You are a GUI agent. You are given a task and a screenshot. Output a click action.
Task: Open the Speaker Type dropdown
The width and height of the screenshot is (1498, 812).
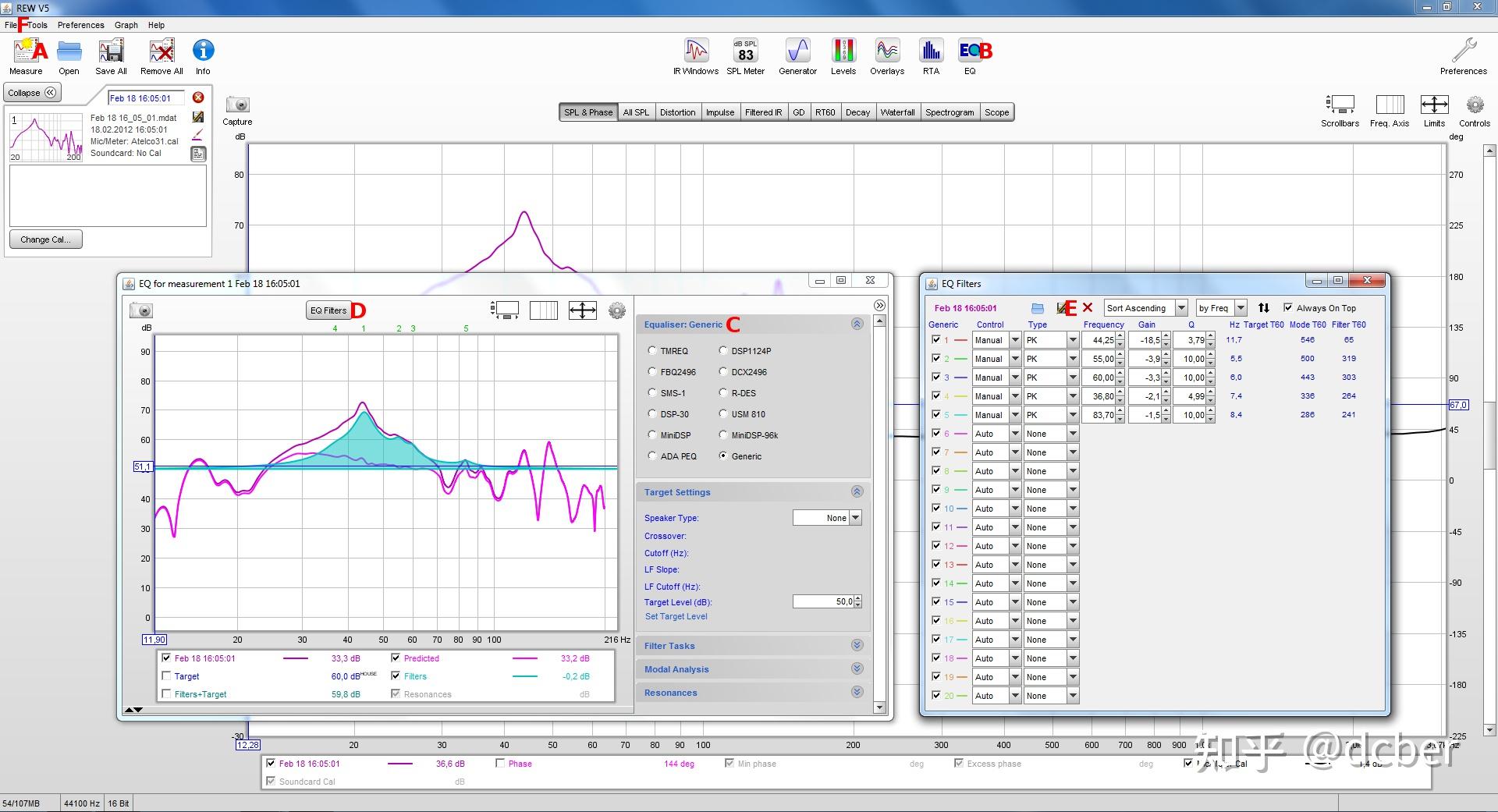point(856,518)
